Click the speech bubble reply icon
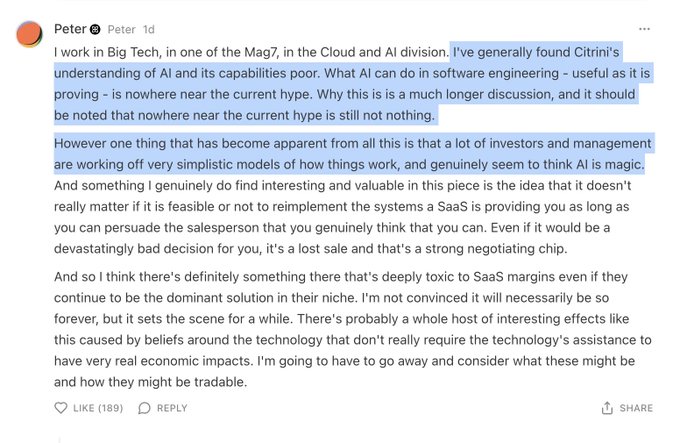680x443 pixels. [x=145, y=408]
